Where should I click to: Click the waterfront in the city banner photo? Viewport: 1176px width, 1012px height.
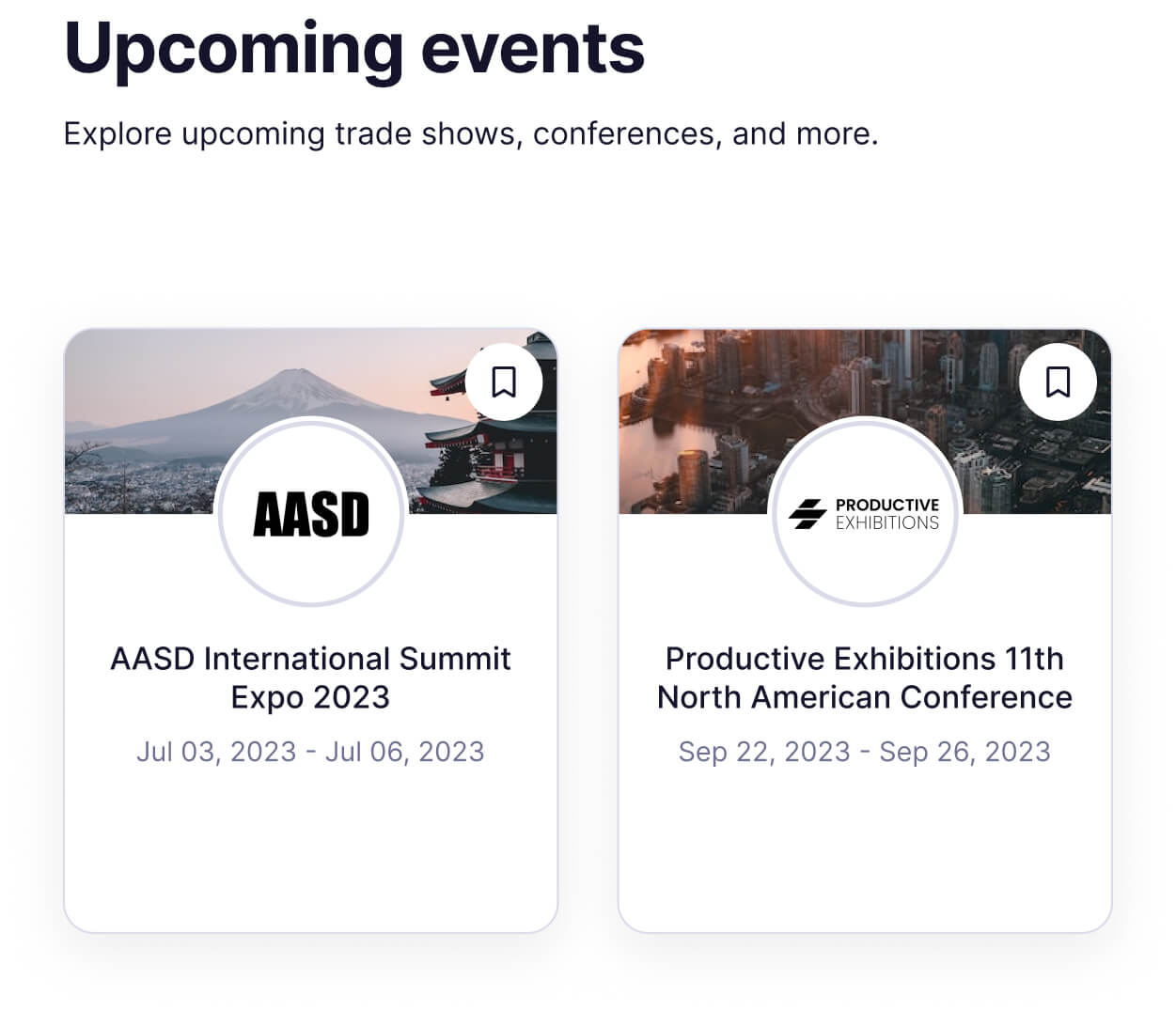click(658, 413)
